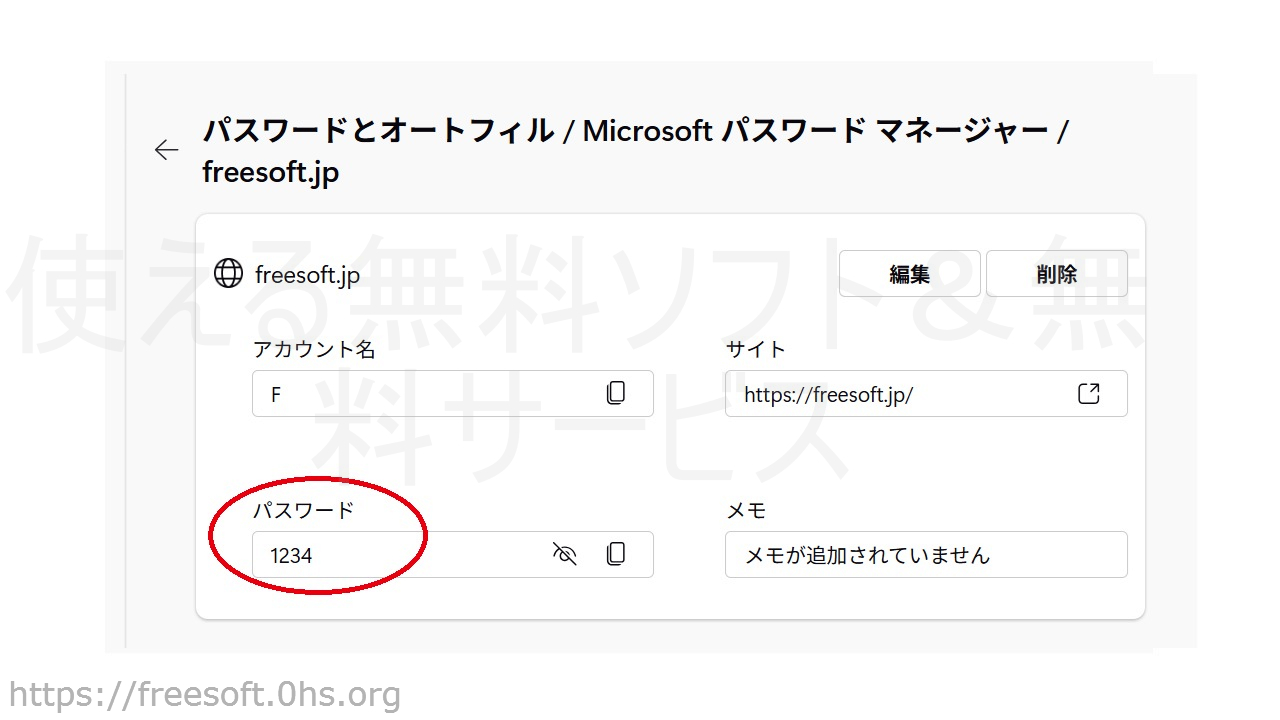Hide the password using the eye icon

tap(565, 554)
